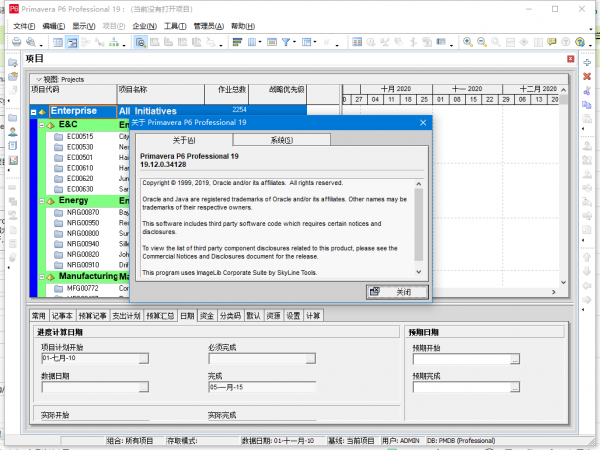Collapse the Energy EPS node

[42, 201]
